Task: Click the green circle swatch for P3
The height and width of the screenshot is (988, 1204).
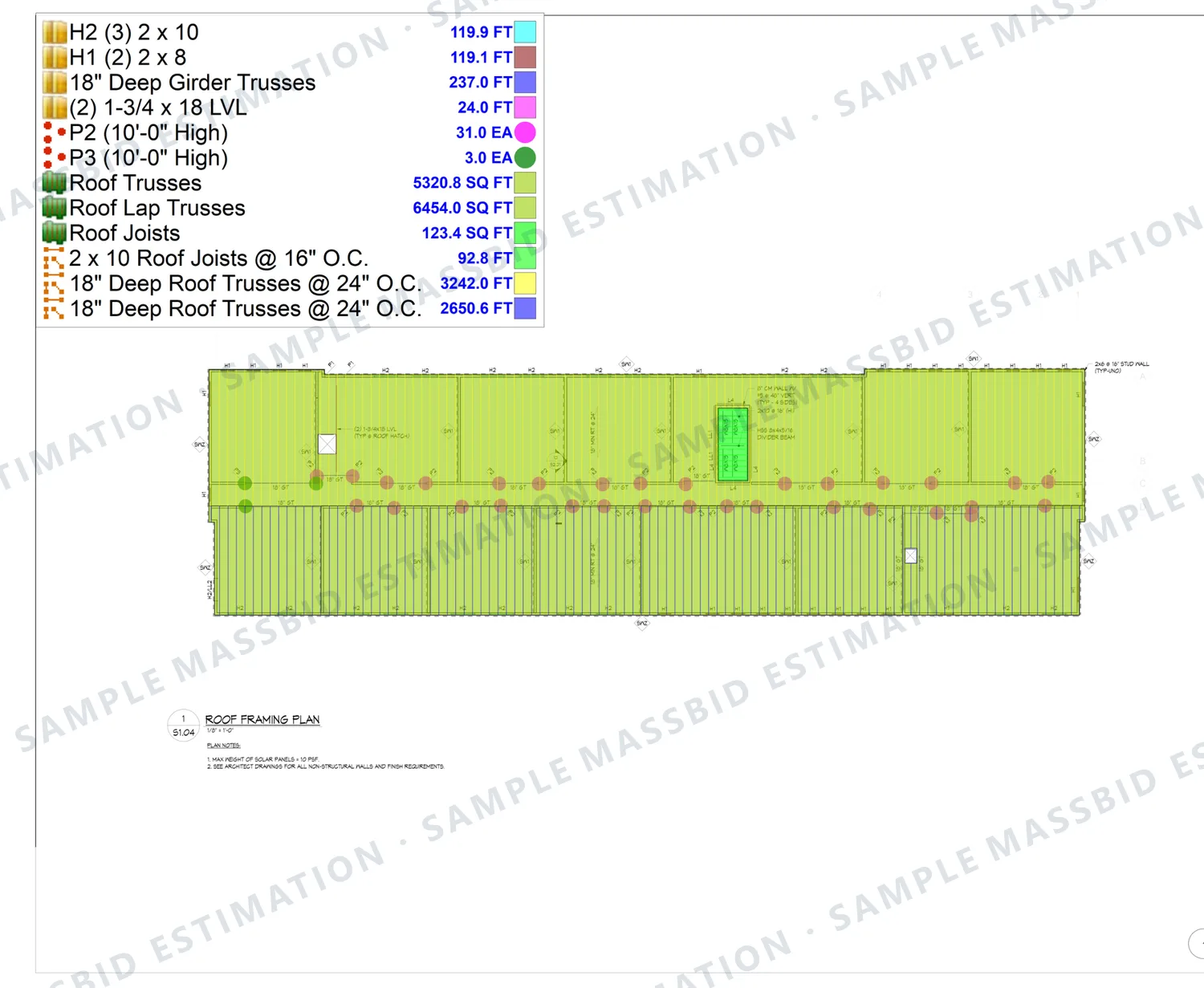Action: pos(525,157)
